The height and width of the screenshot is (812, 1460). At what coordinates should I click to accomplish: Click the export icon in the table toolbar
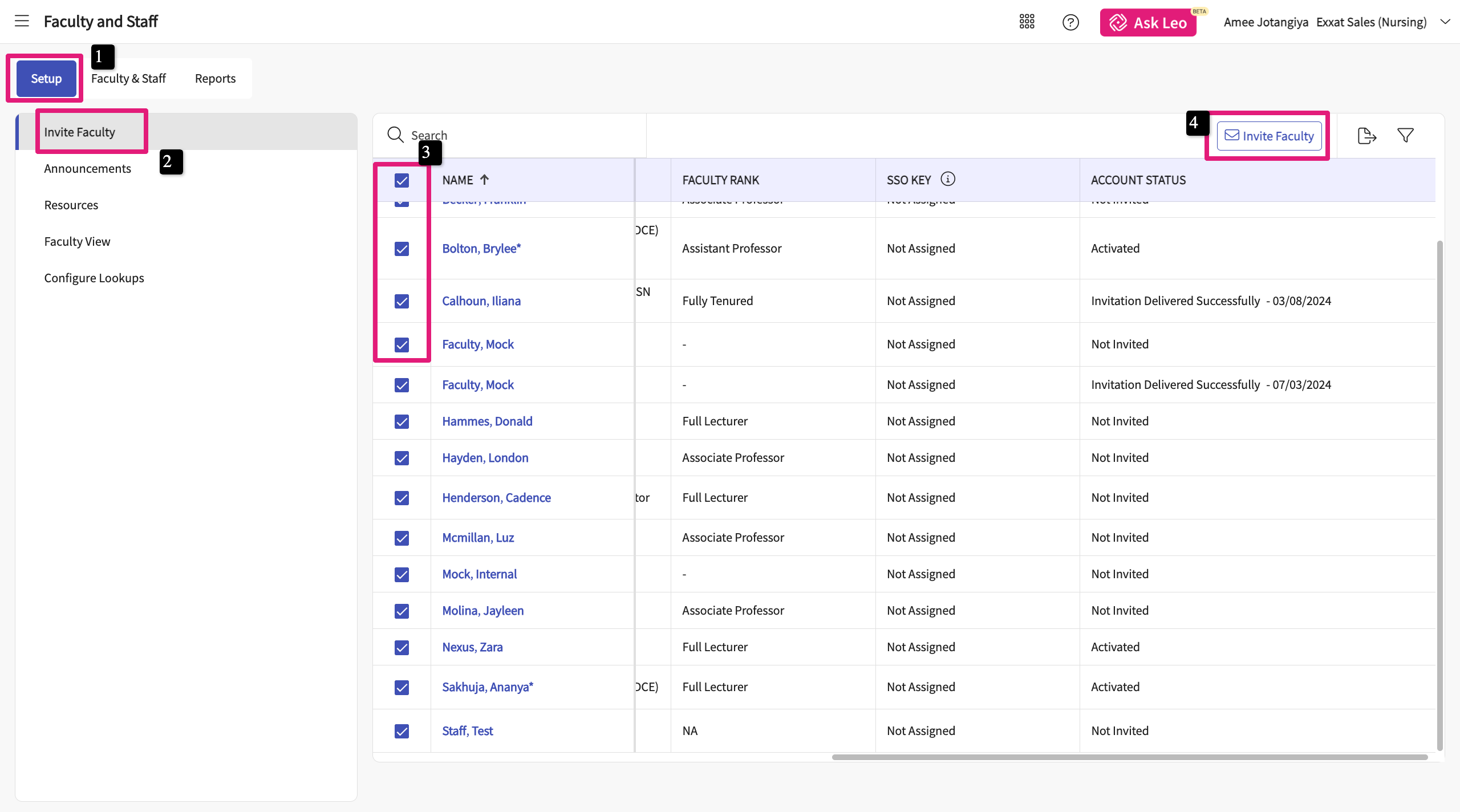point(1366,136)
